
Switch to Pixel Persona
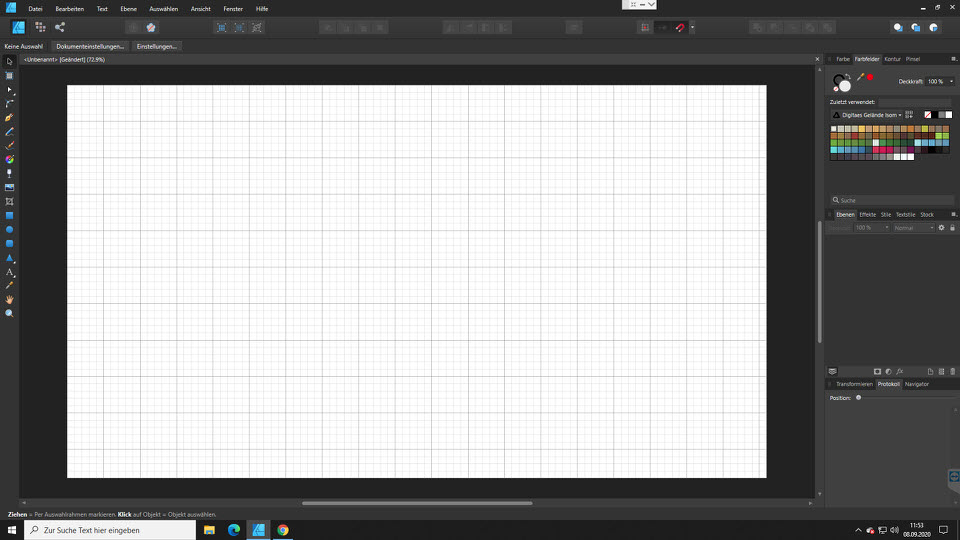[40, 27]
